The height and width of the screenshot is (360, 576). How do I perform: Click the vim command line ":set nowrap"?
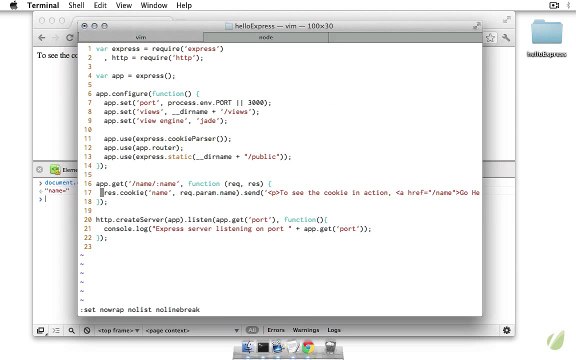click(140, 310)
